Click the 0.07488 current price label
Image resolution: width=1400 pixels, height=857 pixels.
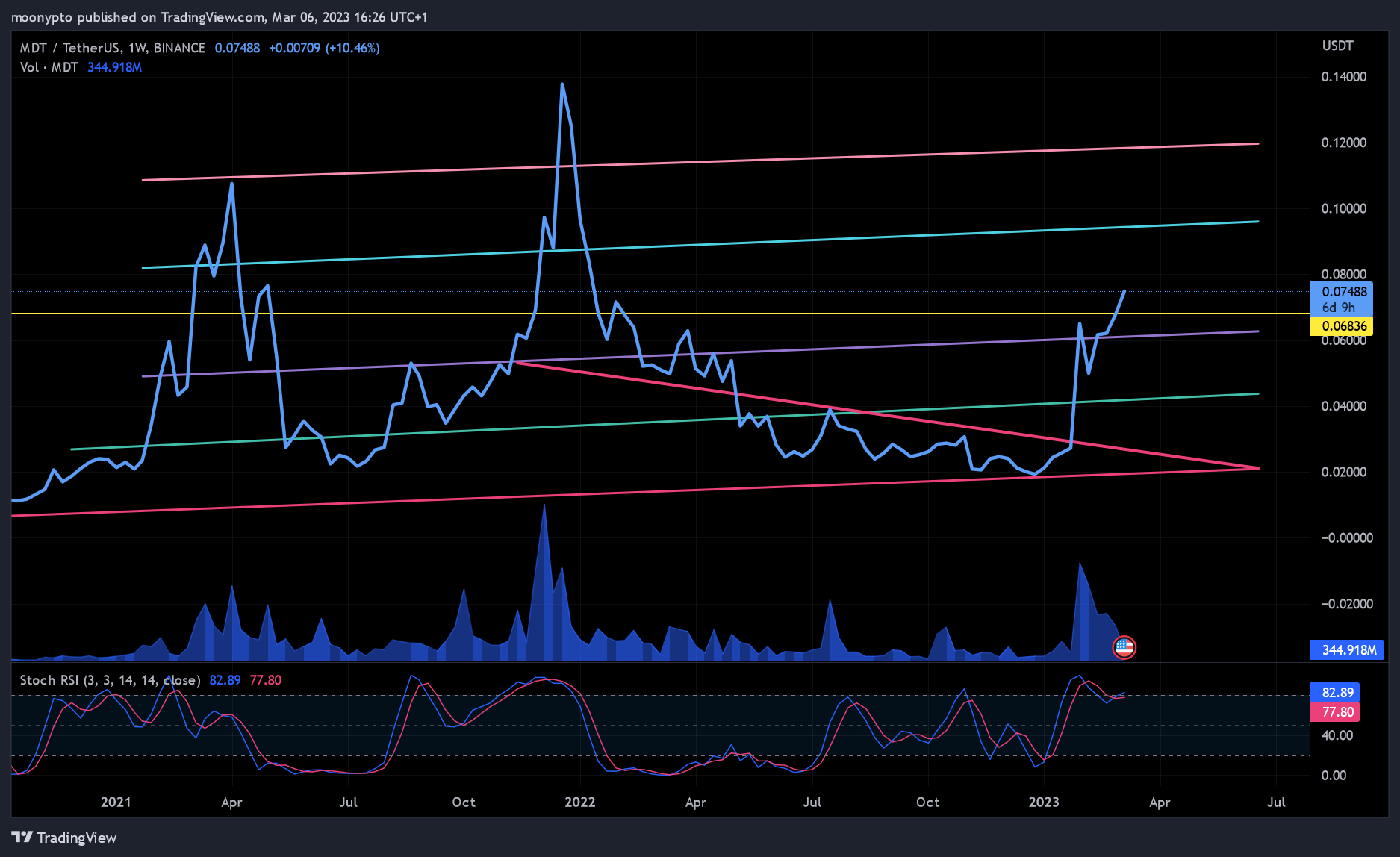[x=1344, y=292]
